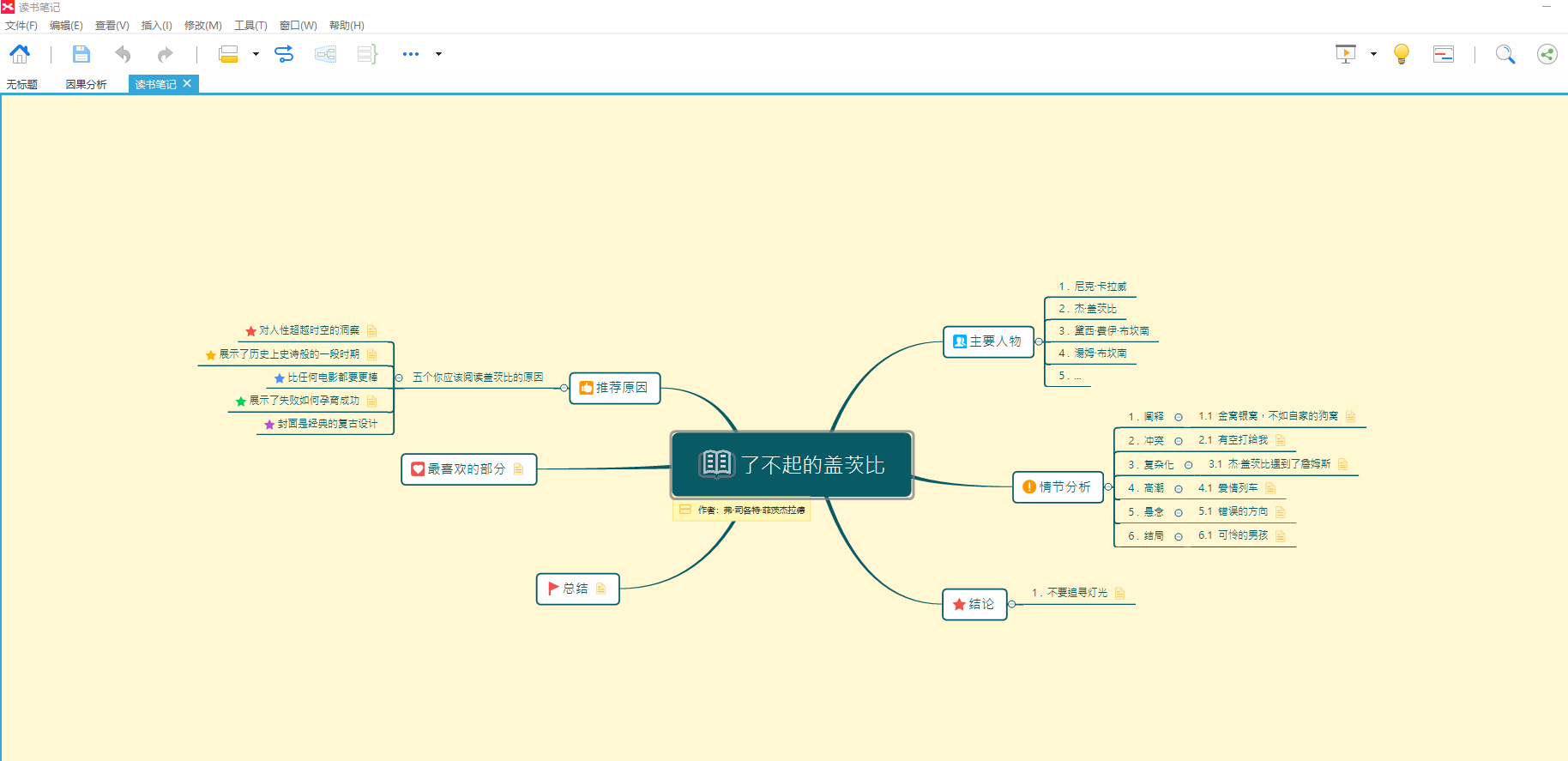Redo with the right-curved arrow icon
This screenshot has width=1568, height=761.
tap(165, 54)
